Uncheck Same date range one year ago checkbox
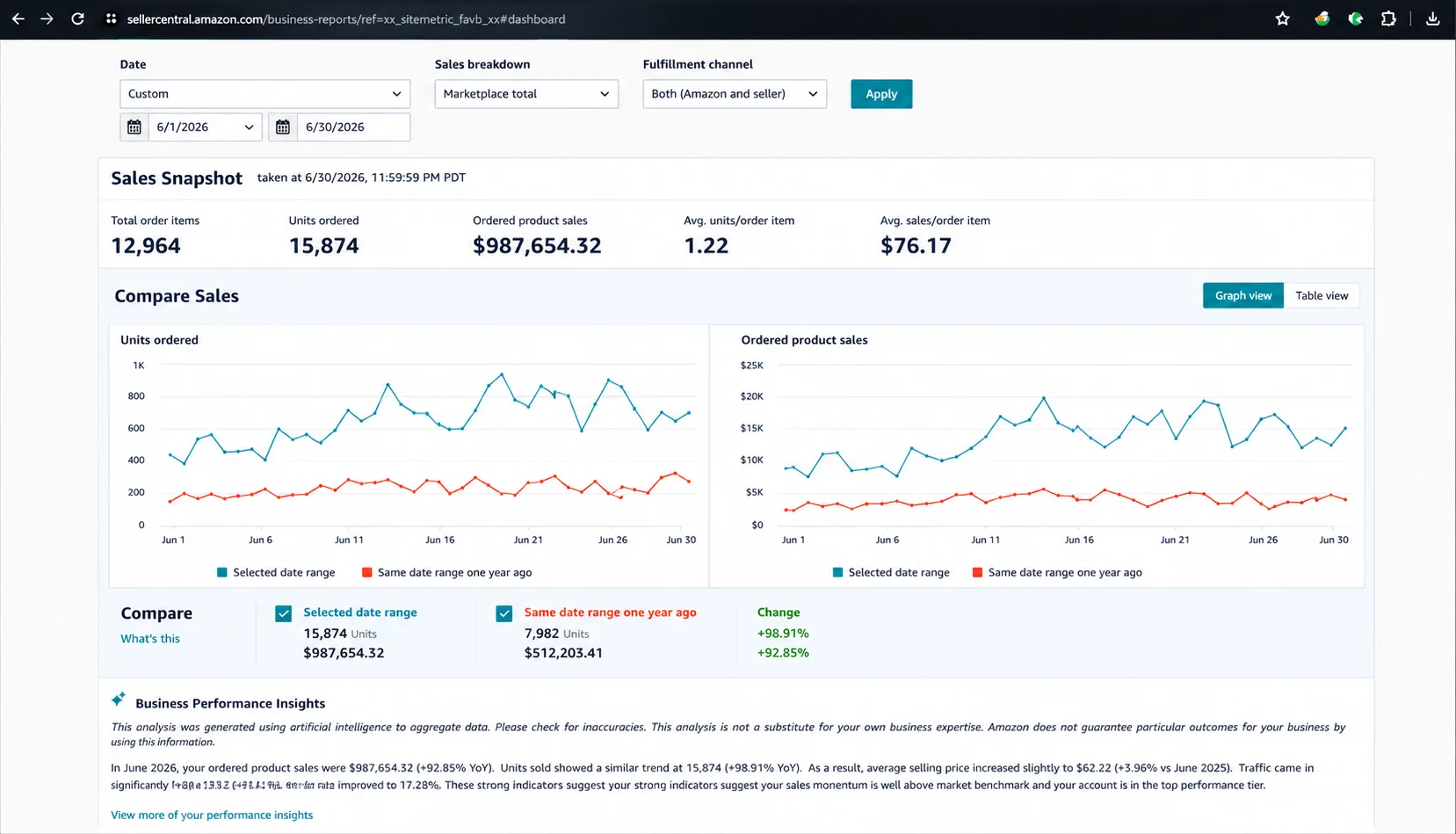1456x834 pixels. coord(503,613)
